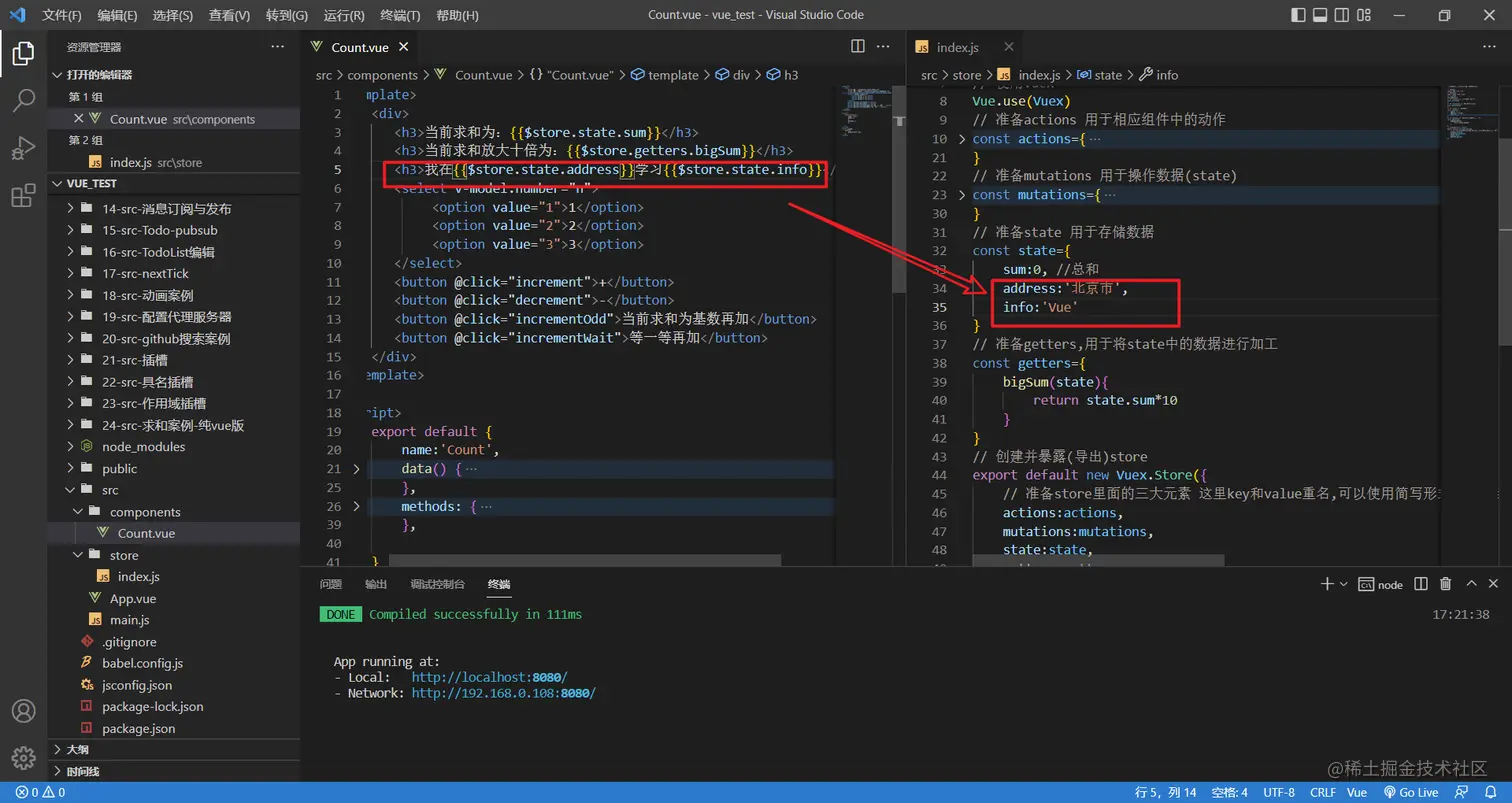Close Count.vue in open editors list
Screen dimensions: 1512x803
[x=79, y=118]
